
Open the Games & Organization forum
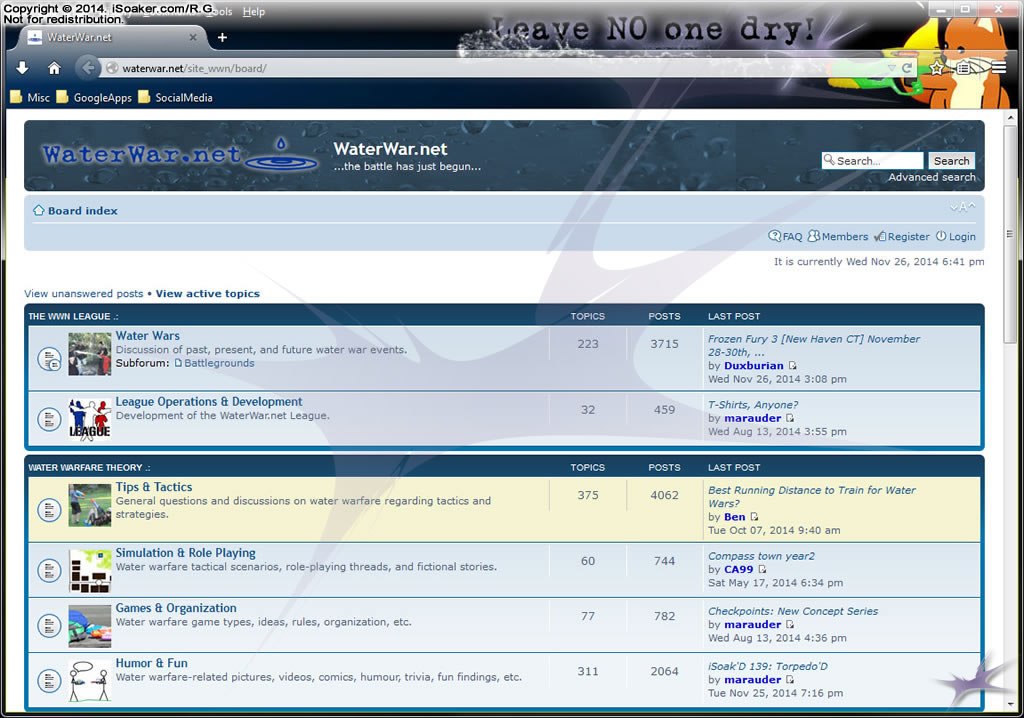coord(176,608)
